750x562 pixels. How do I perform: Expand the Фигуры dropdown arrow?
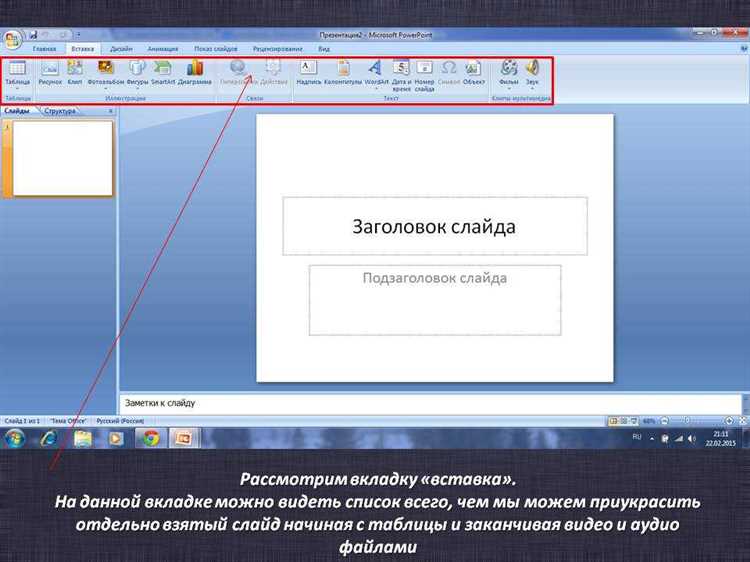pyautogui.click(x=137, y=89)
